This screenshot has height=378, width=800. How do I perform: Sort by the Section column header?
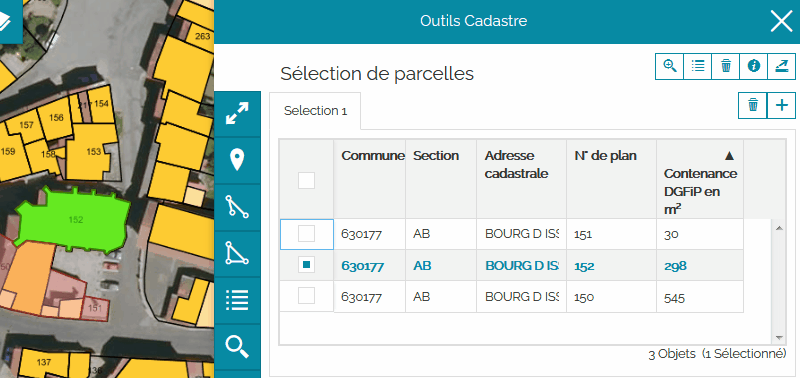441,179
